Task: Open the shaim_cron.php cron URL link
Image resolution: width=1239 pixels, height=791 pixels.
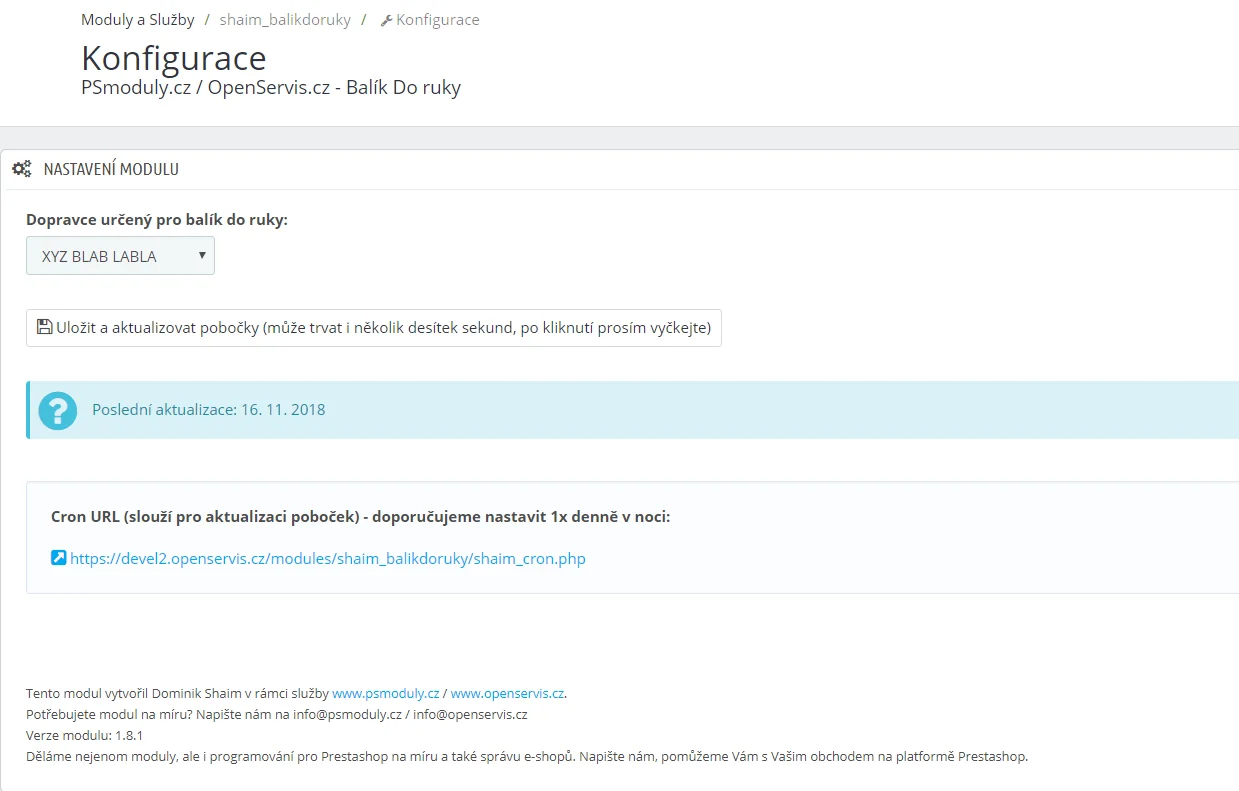Action: tap(327, 559)
